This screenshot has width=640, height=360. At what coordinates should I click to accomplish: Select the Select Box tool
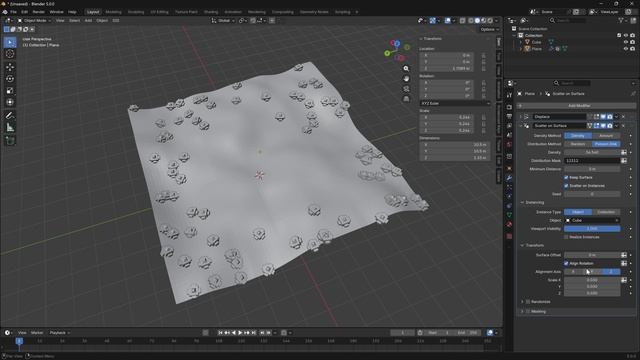click(x=10, y=42)
